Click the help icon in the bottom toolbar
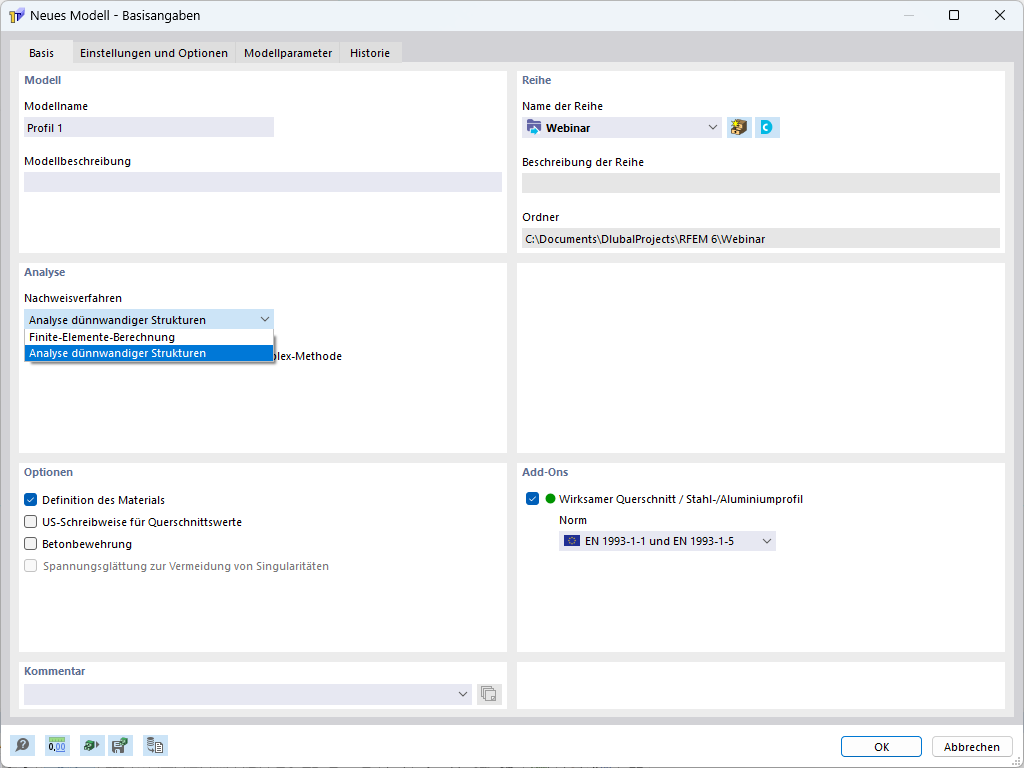The width and height of the screenshot is (1024, 768). pyautogui.click(x=22, y=746)
